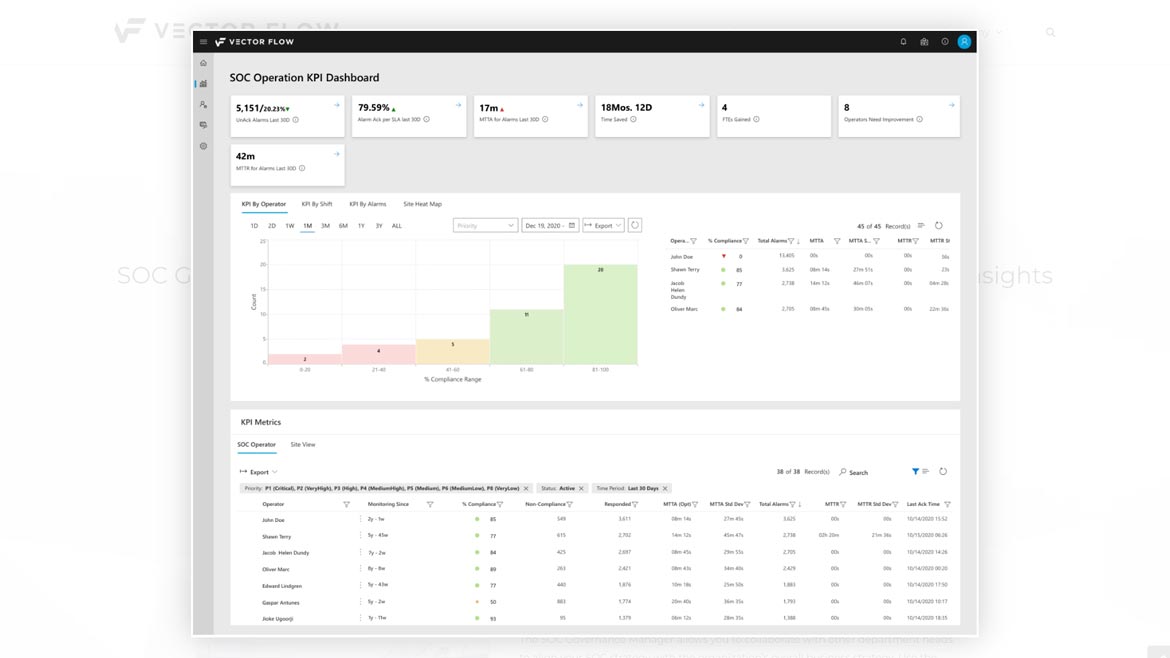
Task: Click the blue filter funnel icon in KPI Metrics
Action: click(915, 472)
